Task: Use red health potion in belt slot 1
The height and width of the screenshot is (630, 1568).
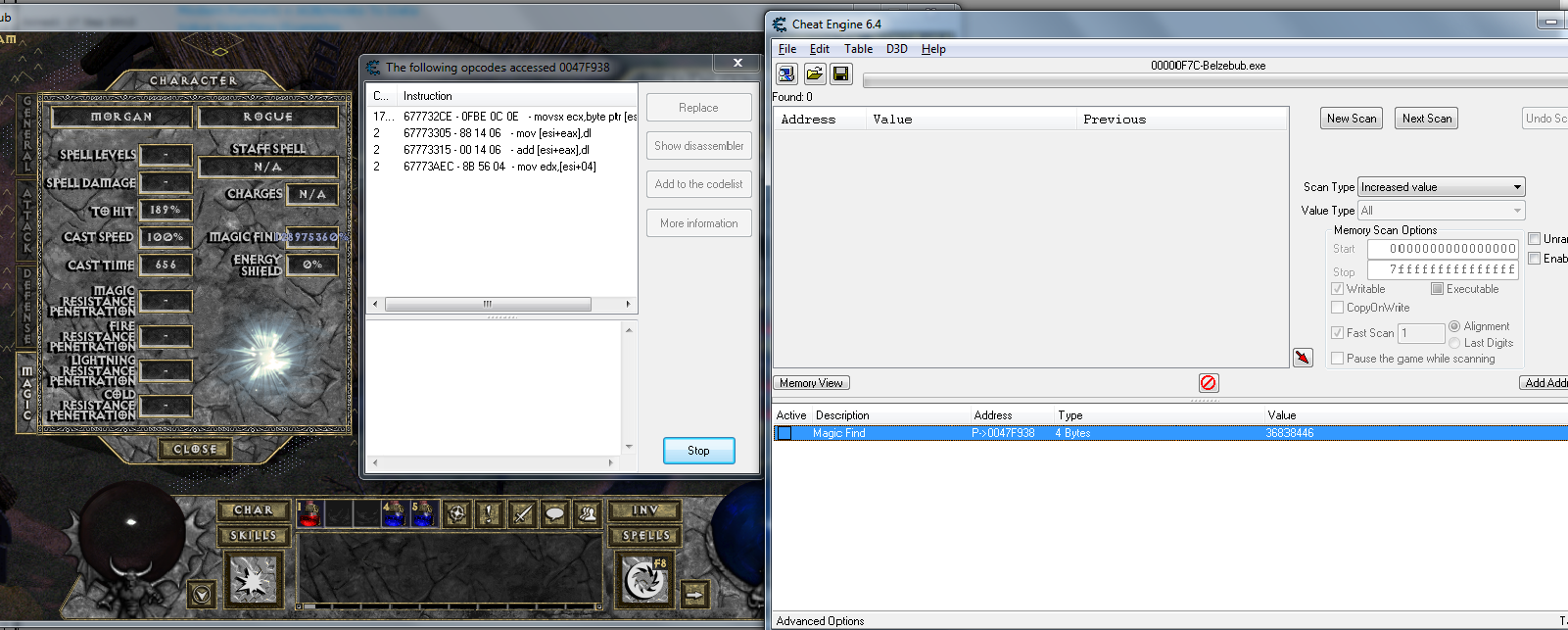Action: click(x=309, y=513)
